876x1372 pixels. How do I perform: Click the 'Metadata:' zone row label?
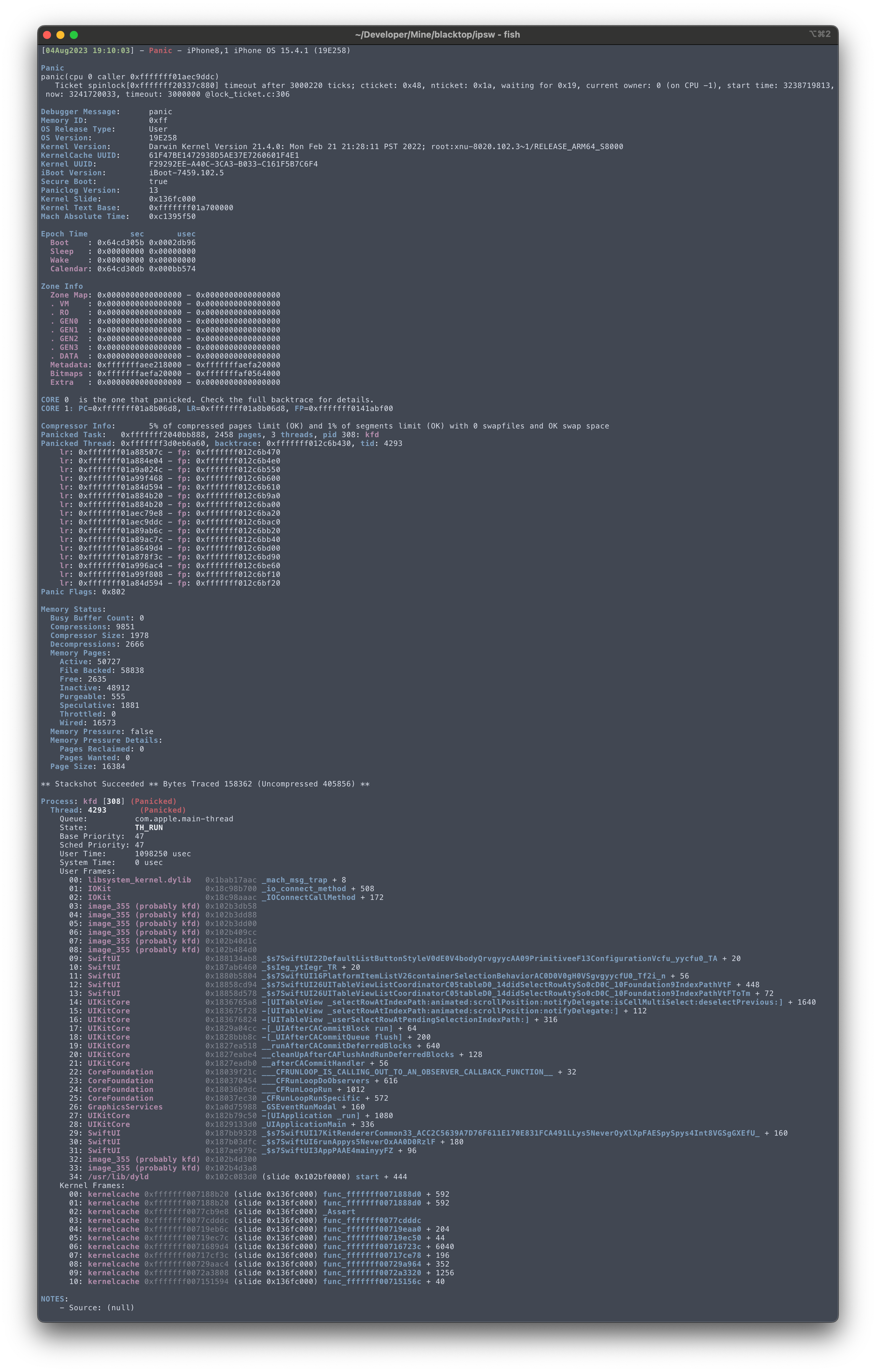(71, 365)
